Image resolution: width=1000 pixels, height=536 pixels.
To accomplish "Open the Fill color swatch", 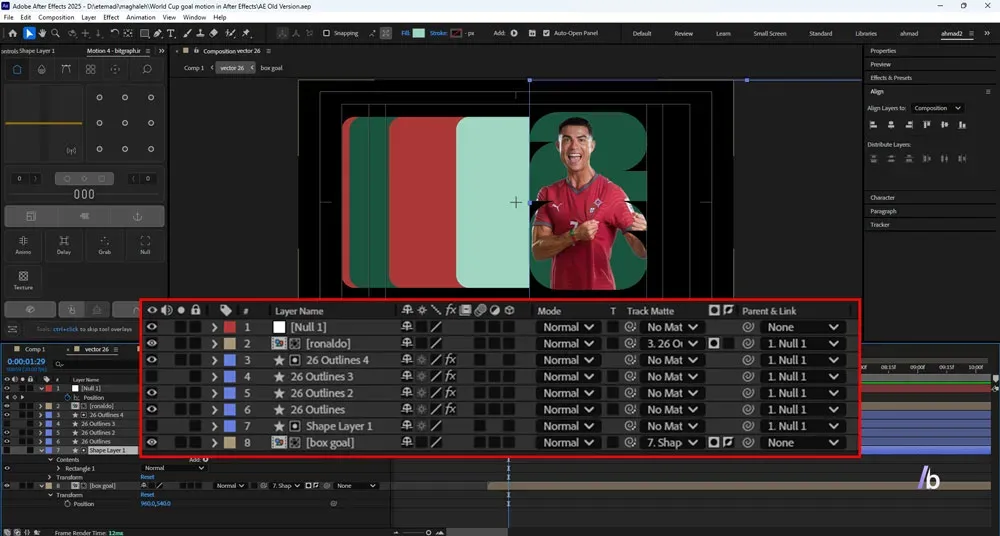I will point(418,33).
